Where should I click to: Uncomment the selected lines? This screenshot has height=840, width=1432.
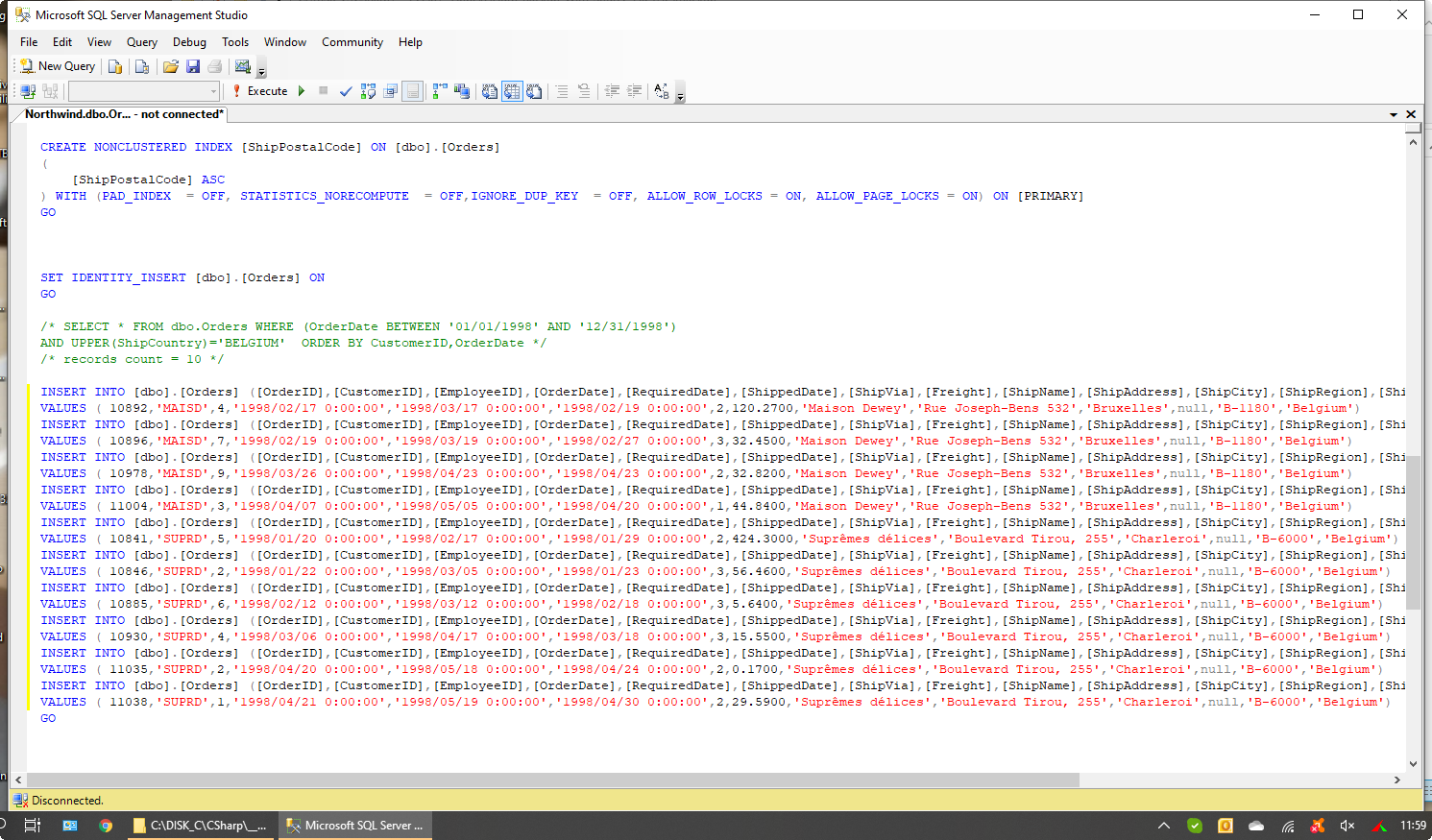tap(584, 91)
